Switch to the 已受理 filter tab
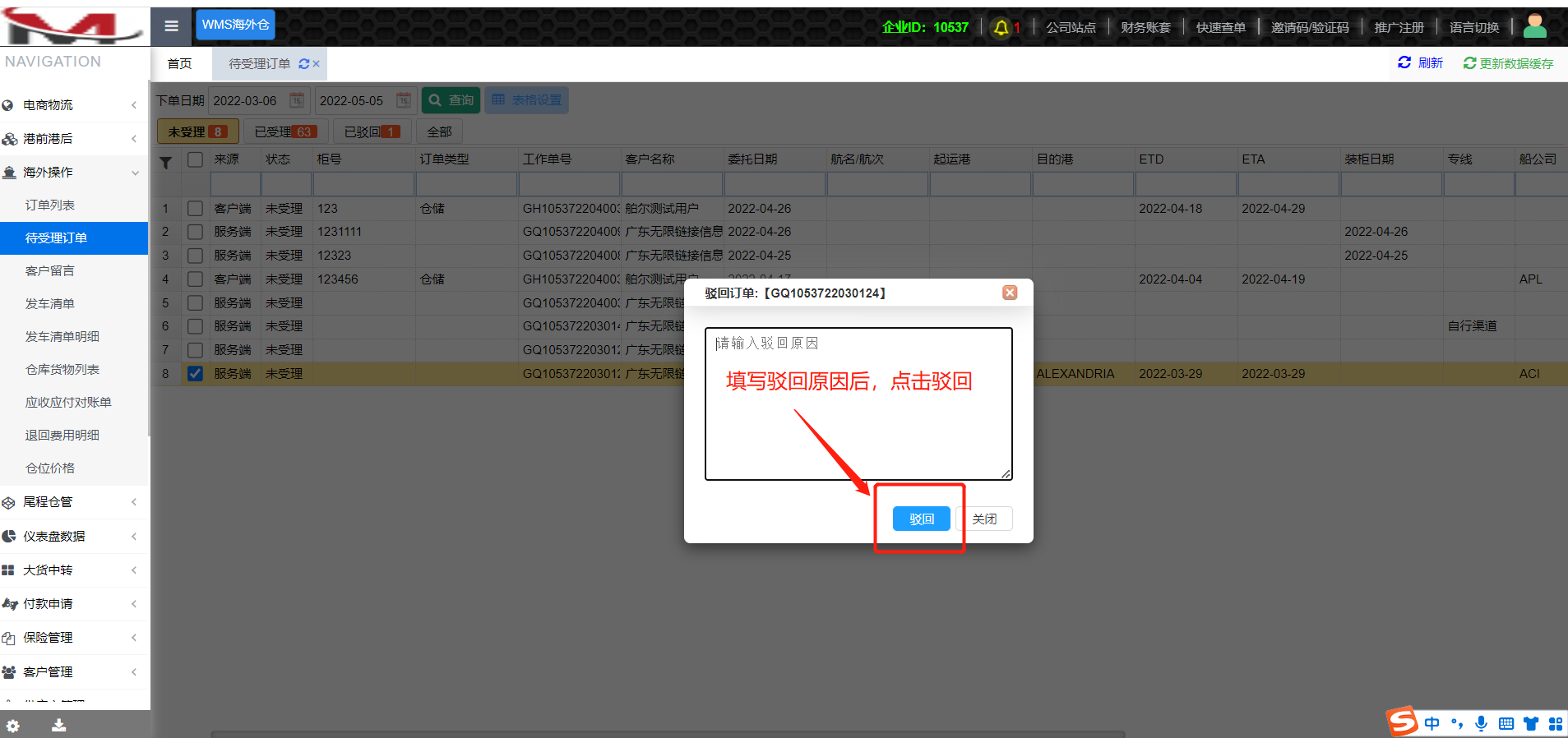Viewport: 1568px width, 738px height. click(x=284, y=131)
